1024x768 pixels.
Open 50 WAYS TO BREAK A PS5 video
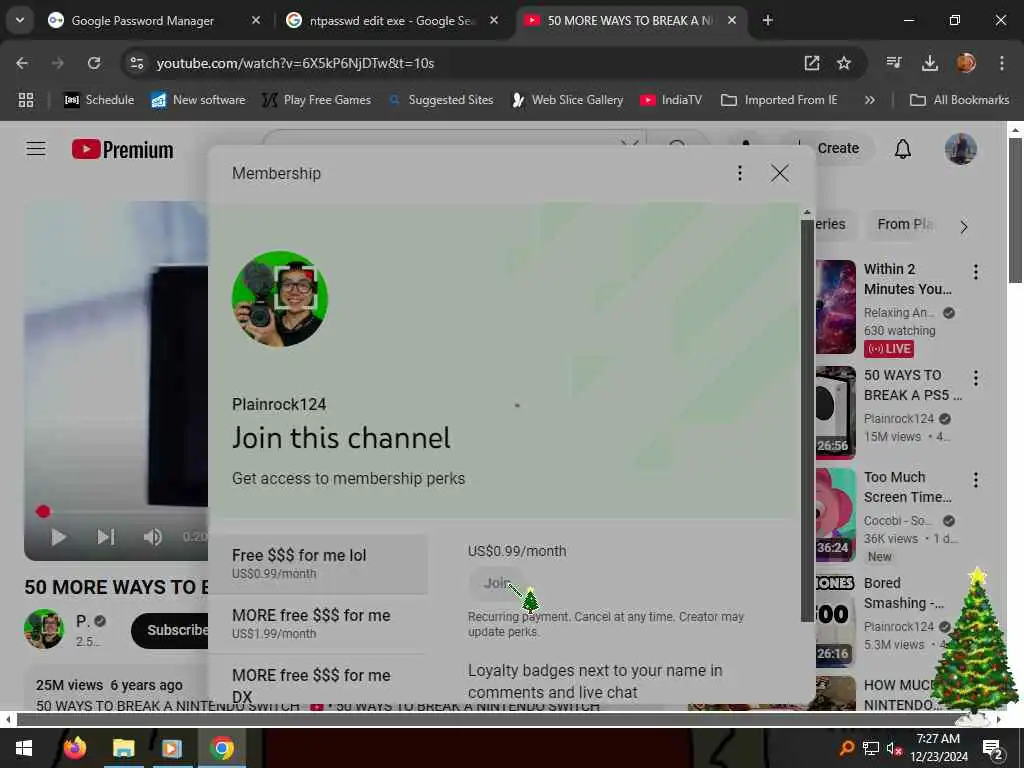912,385
